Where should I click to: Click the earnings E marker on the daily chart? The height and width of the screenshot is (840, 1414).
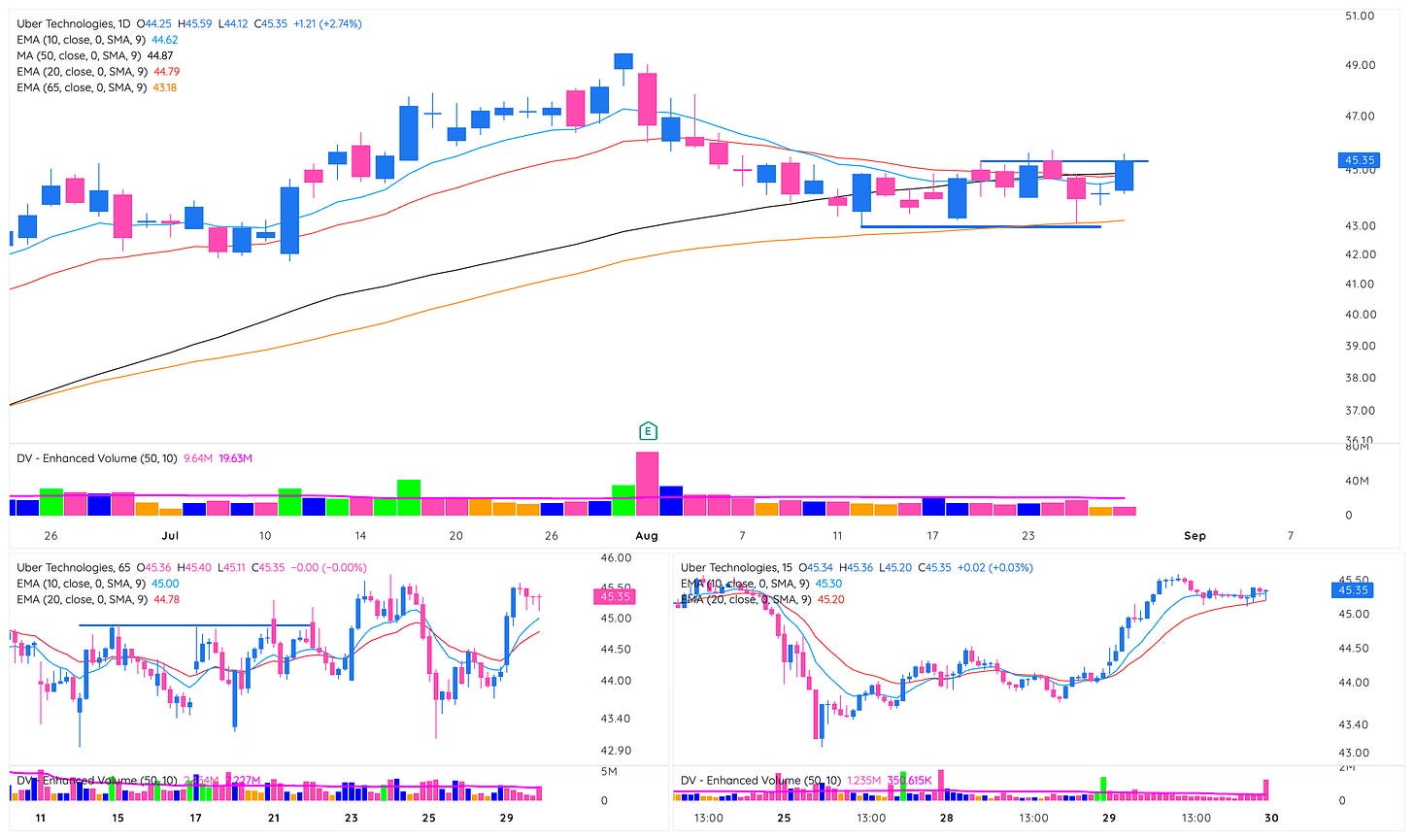click(x=648, y=431)
